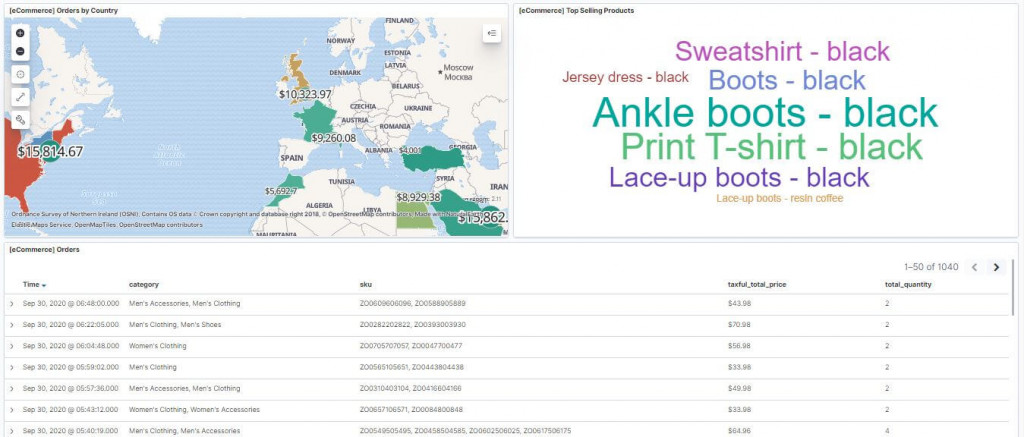Click the orders table vertical scrollbar

[1011, 287]
